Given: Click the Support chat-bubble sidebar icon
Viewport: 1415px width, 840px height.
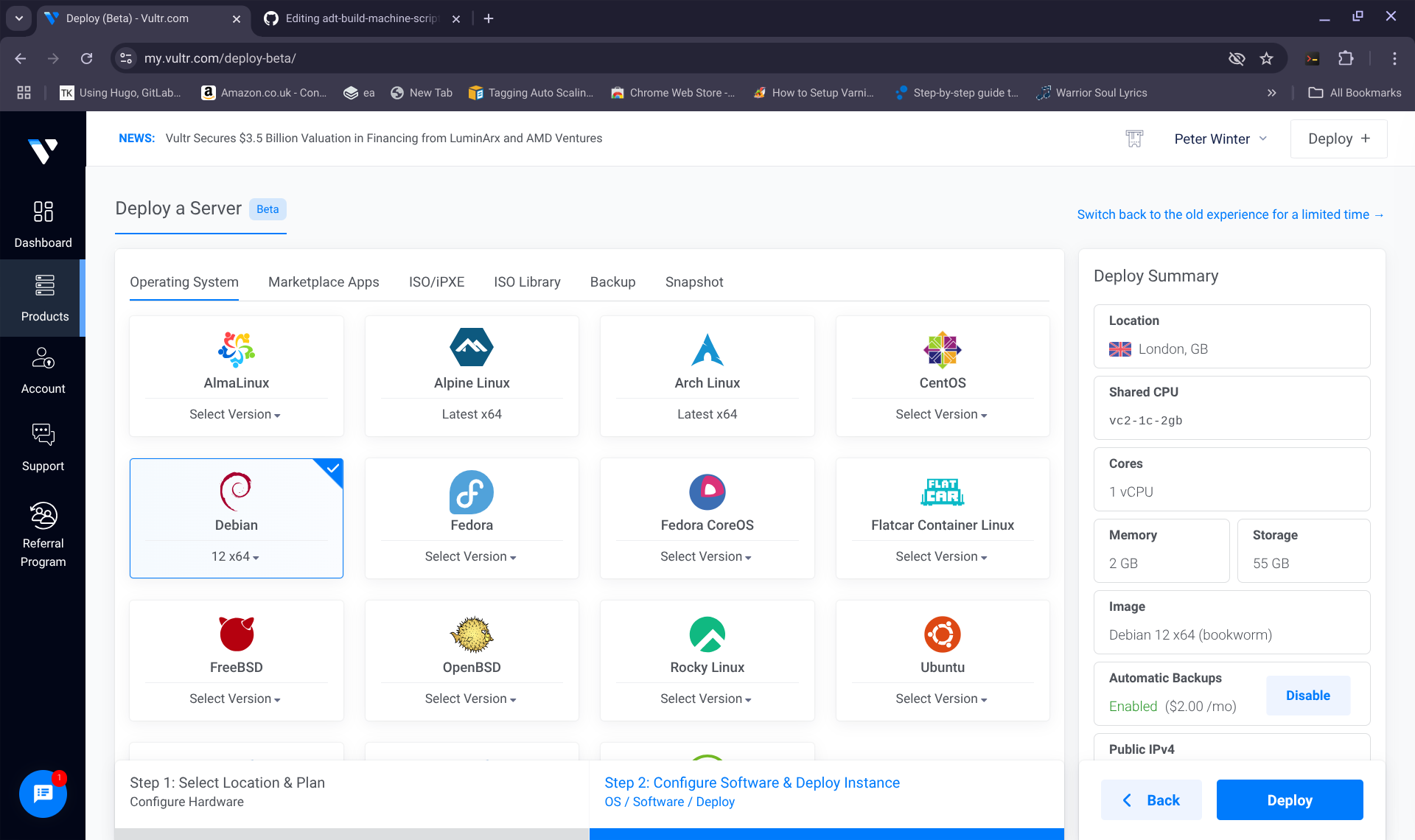Looking at the screenshot, I should [43, 435].
